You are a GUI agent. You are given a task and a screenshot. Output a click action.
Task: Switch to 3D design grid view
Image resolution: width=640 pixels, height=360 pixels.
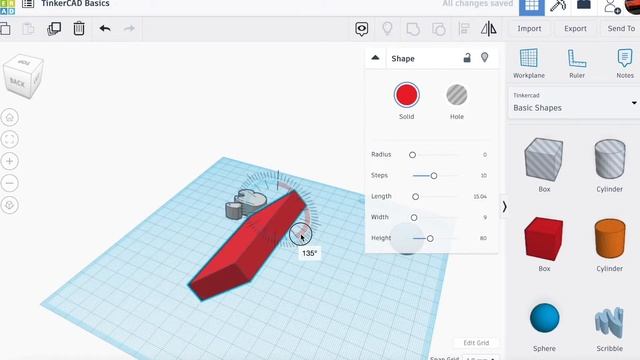pos(532,7)
